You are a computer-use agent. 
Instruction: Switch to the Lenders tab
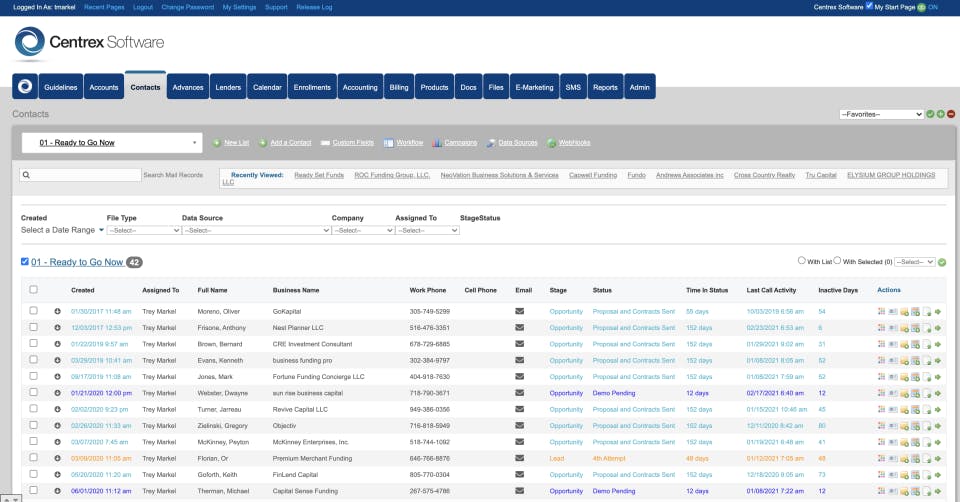(228, 87)
